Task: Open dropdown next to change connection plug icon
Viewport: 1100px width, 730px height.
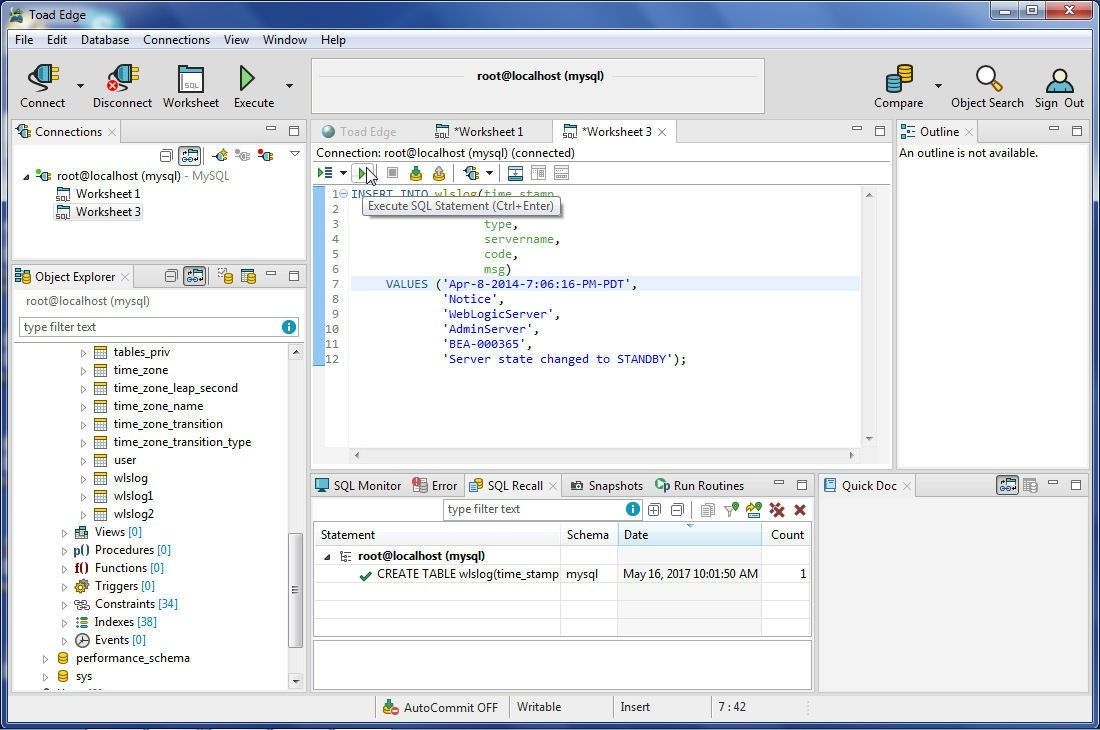Action: (489, 173)
